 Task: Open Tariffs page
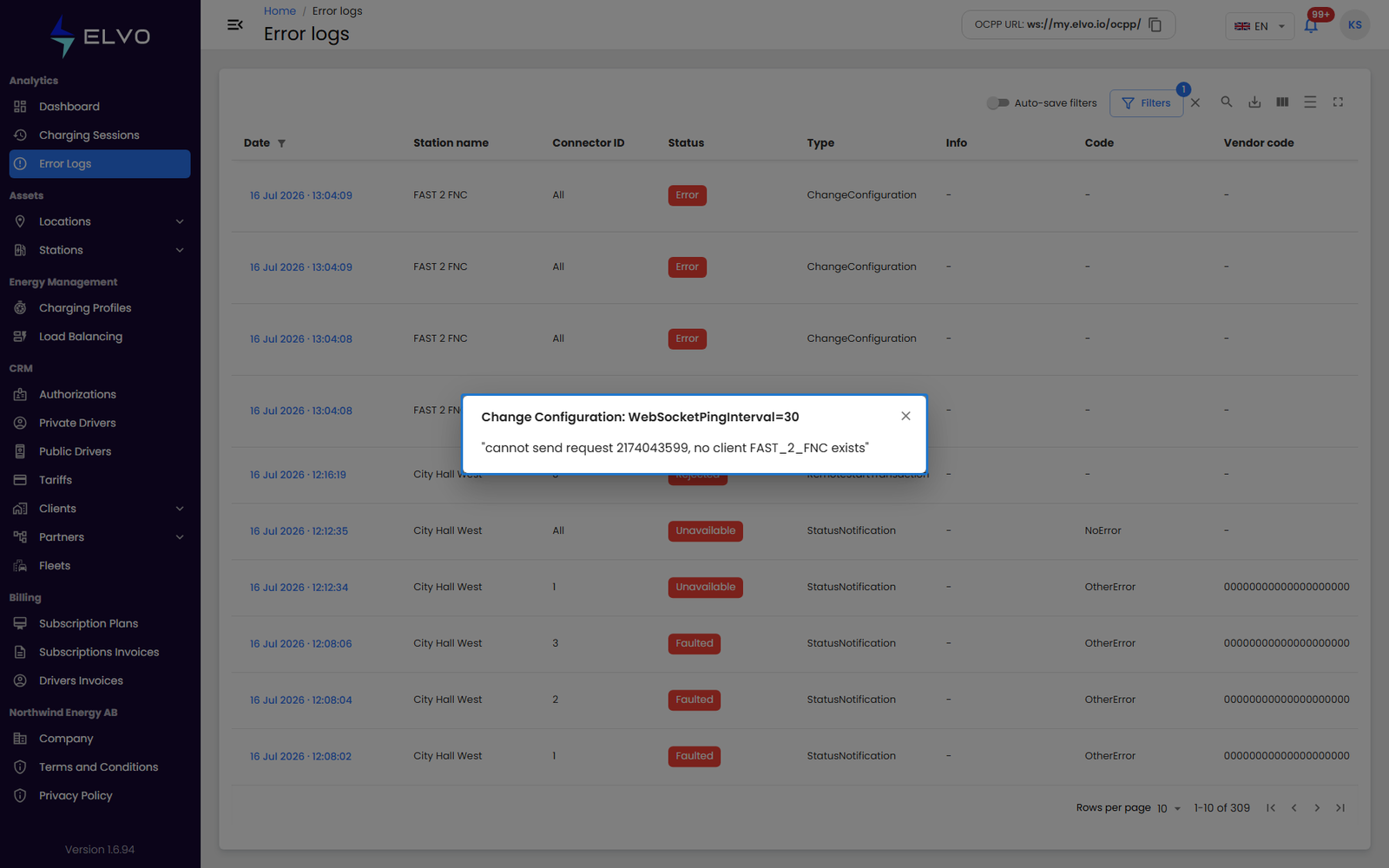coord(100,480)
